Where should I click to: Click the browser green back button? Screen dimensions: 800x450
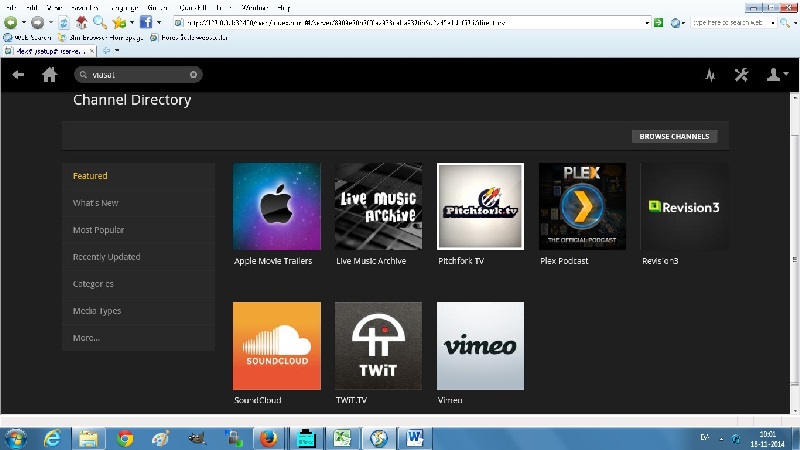coord(10,22)
